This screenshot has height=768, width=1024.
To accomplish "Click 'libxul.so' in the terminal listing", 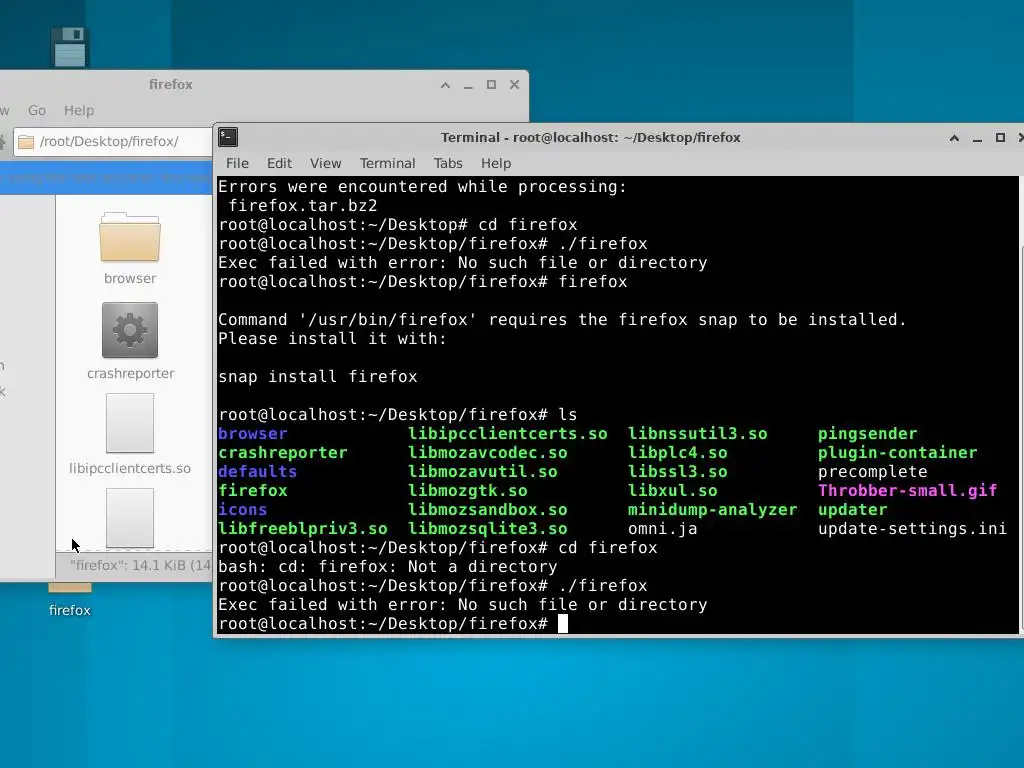I will tap(673, 490).
